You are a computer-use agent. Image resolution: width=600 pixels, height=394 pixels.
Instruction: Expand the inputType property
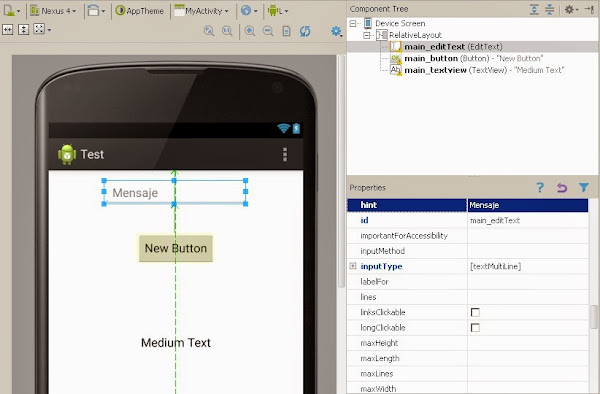click(353, 266)
